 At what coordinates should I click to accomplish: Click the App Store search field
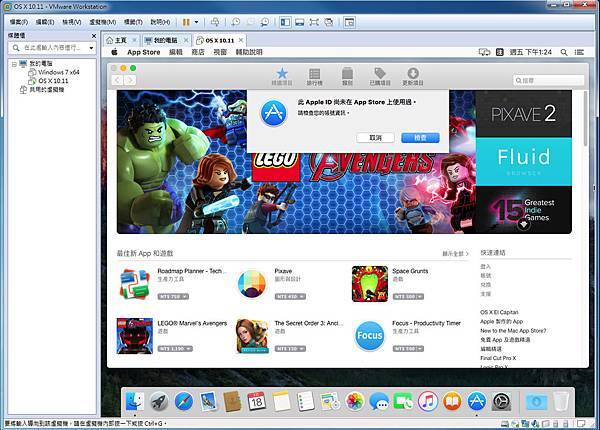tap(548, 80)
